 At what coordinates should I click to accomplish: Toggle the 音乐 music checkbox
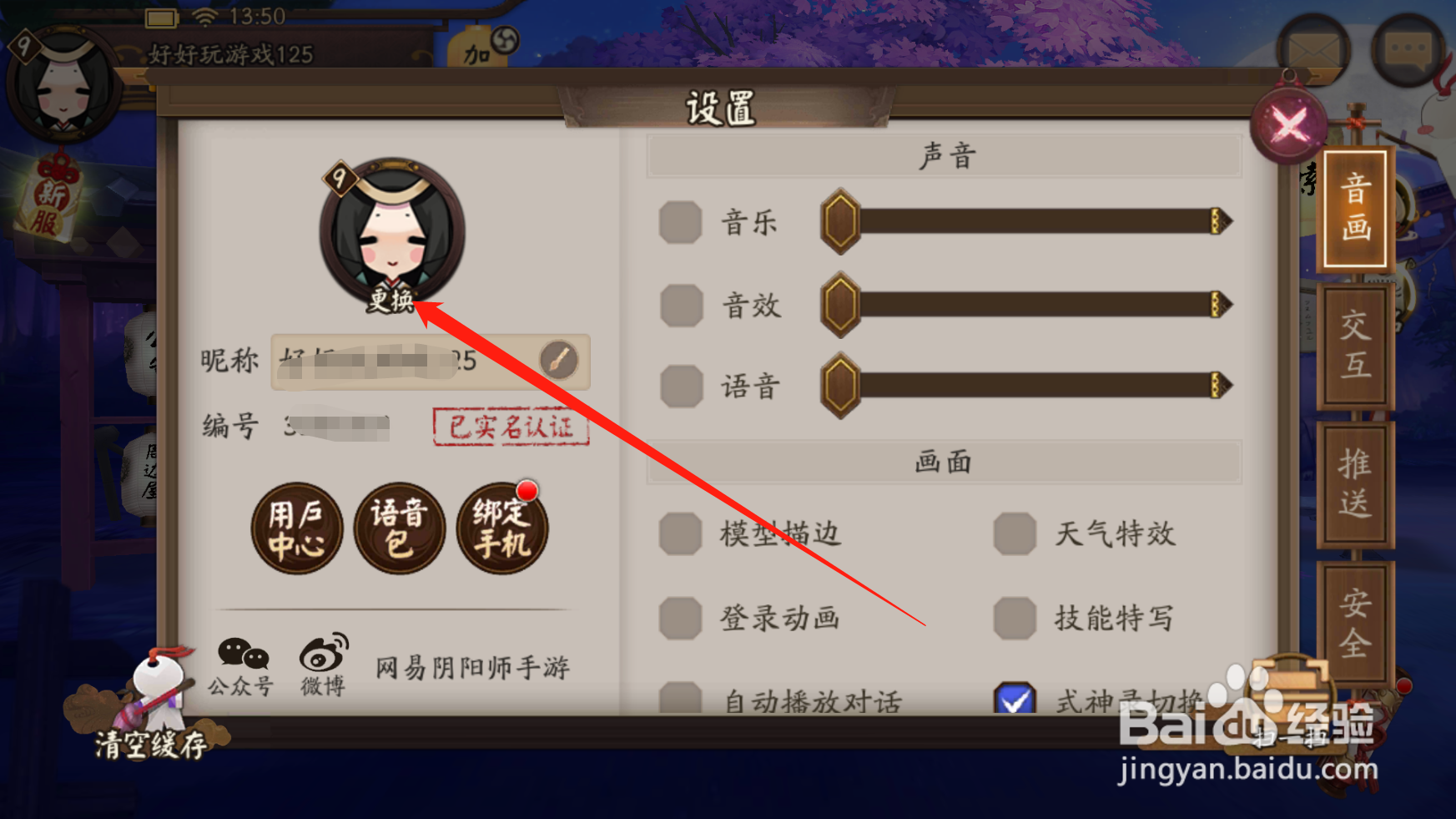[x=680, y=223]
